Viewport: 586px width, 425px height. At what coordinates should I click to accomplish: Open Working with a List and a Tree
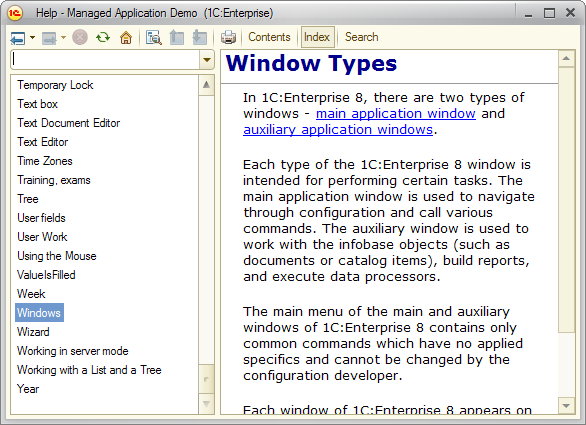89,370
